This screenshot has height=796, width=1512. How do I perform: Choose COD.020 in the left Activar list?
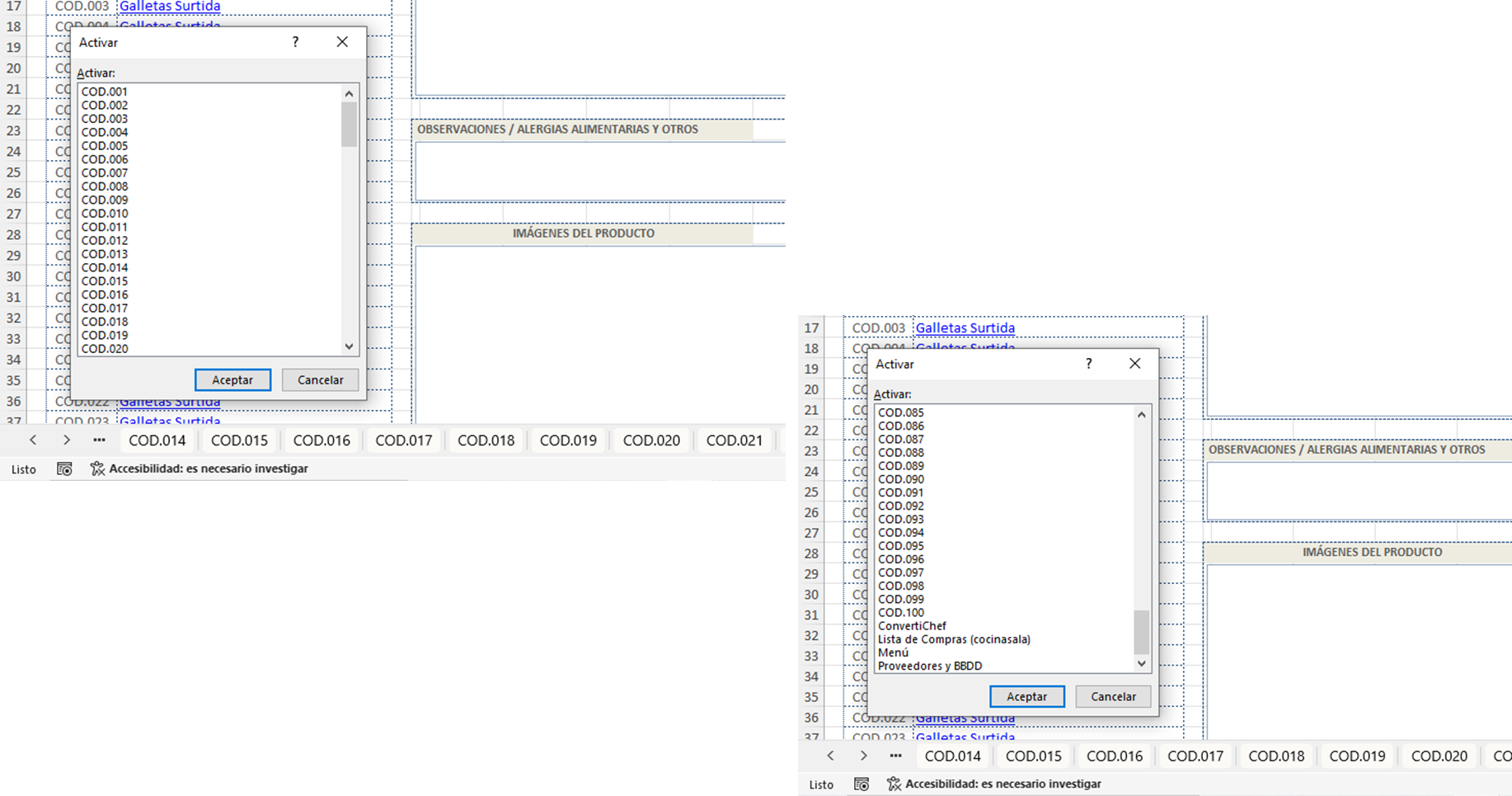click(x=105, y=349)
